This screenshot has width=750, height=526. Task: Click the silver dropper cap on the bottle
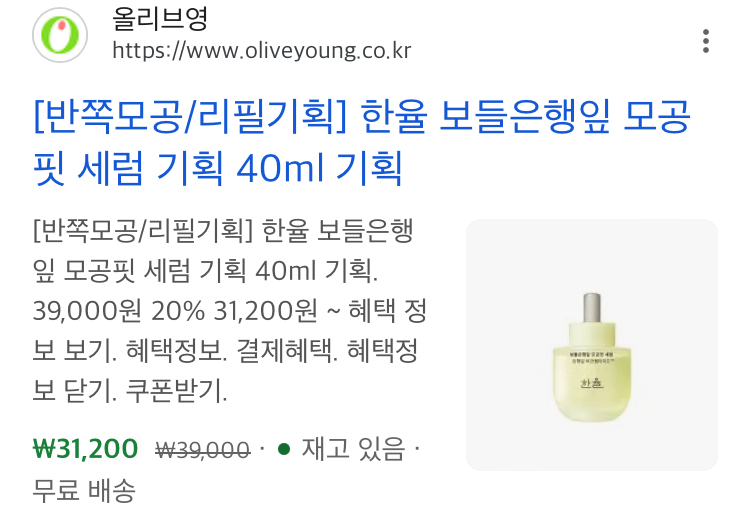point(592,308)
